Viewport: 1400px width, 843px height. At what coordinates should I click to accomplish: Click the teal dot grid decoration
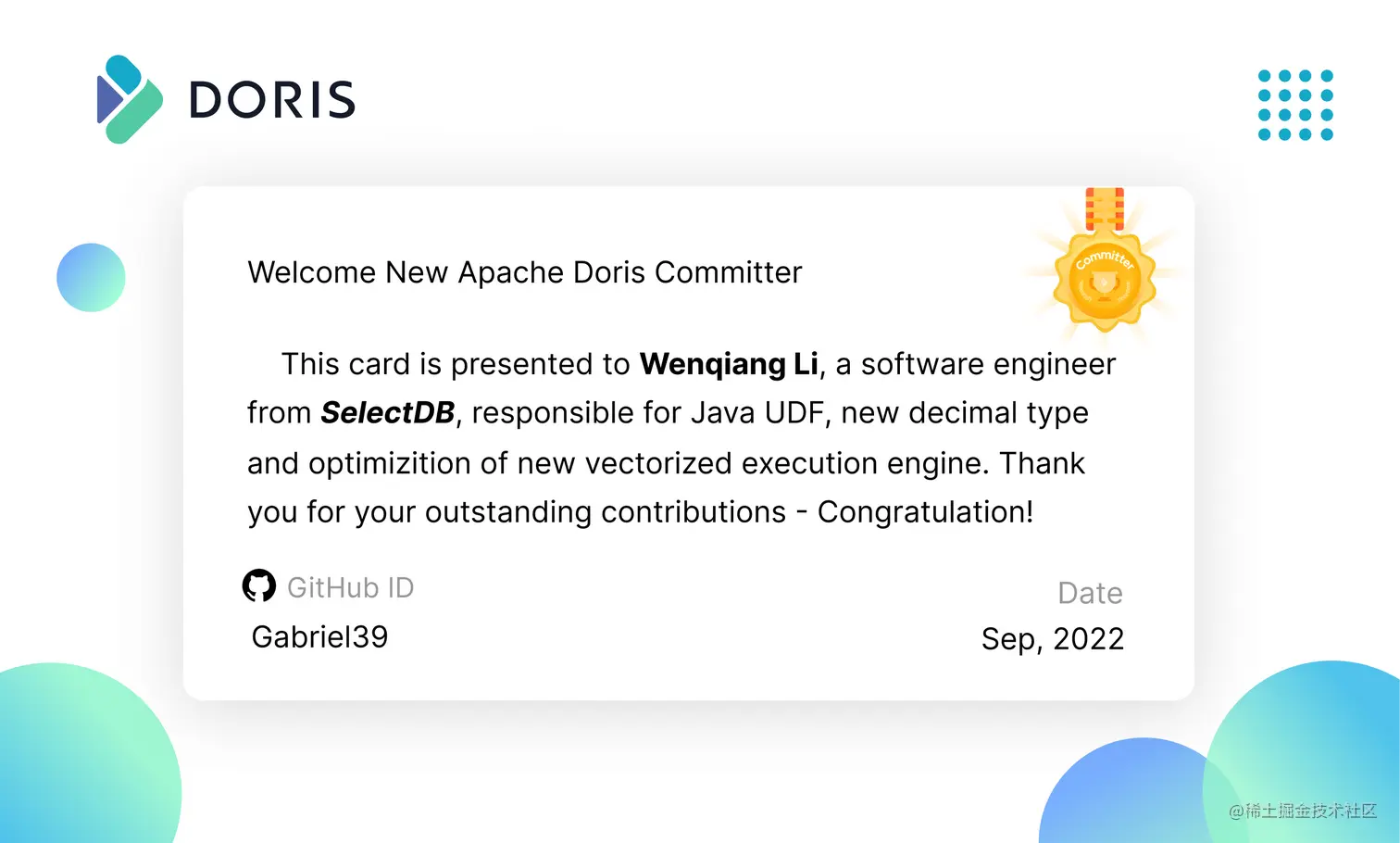1295,105
